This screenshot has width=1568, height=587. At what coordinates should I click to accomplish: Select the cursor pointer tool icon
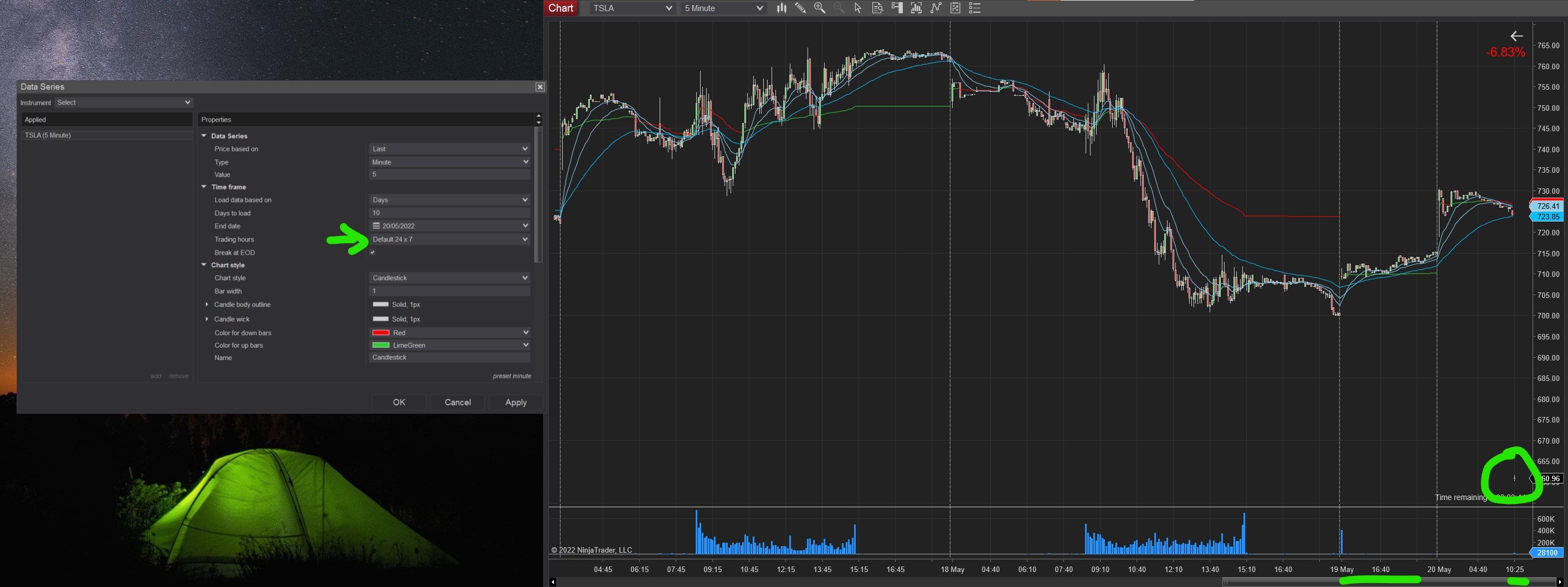pos(857,8)
